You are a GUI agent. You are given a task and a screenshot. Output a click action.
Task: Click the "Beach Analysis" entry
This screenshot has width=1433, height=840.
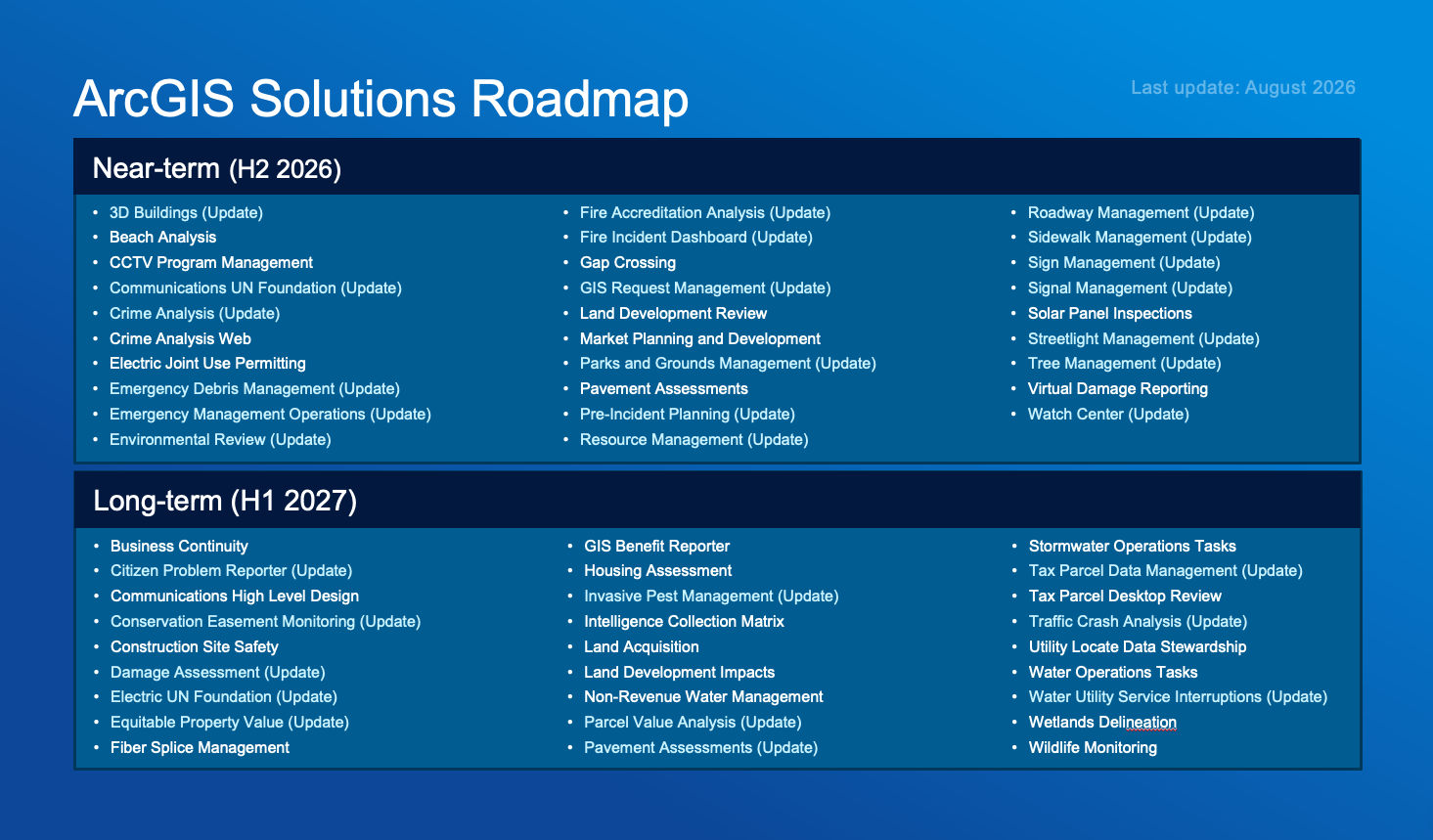pyautogui.click(x=162, y=238)
